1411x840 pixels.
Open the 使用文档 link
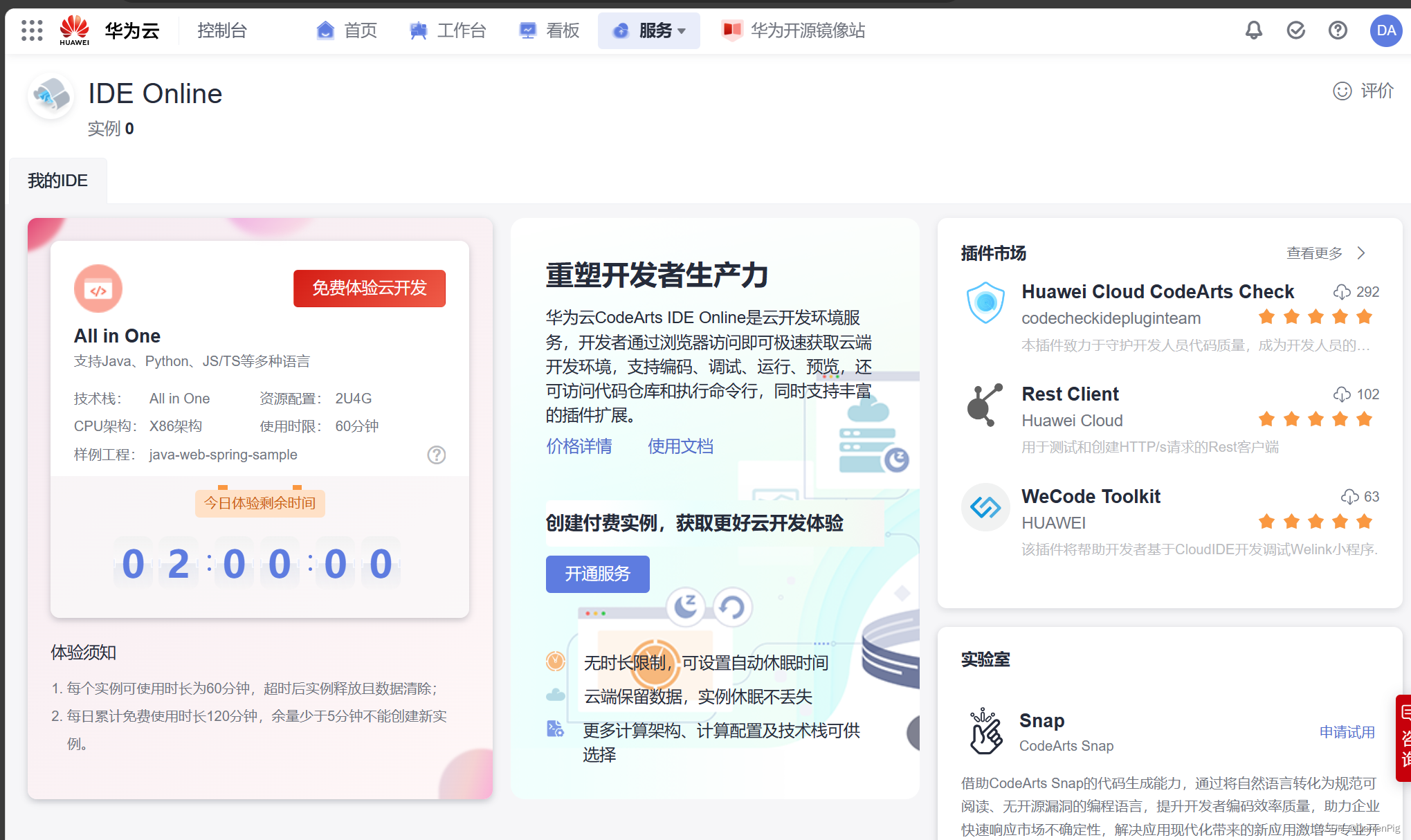click(x=680, y=446)
